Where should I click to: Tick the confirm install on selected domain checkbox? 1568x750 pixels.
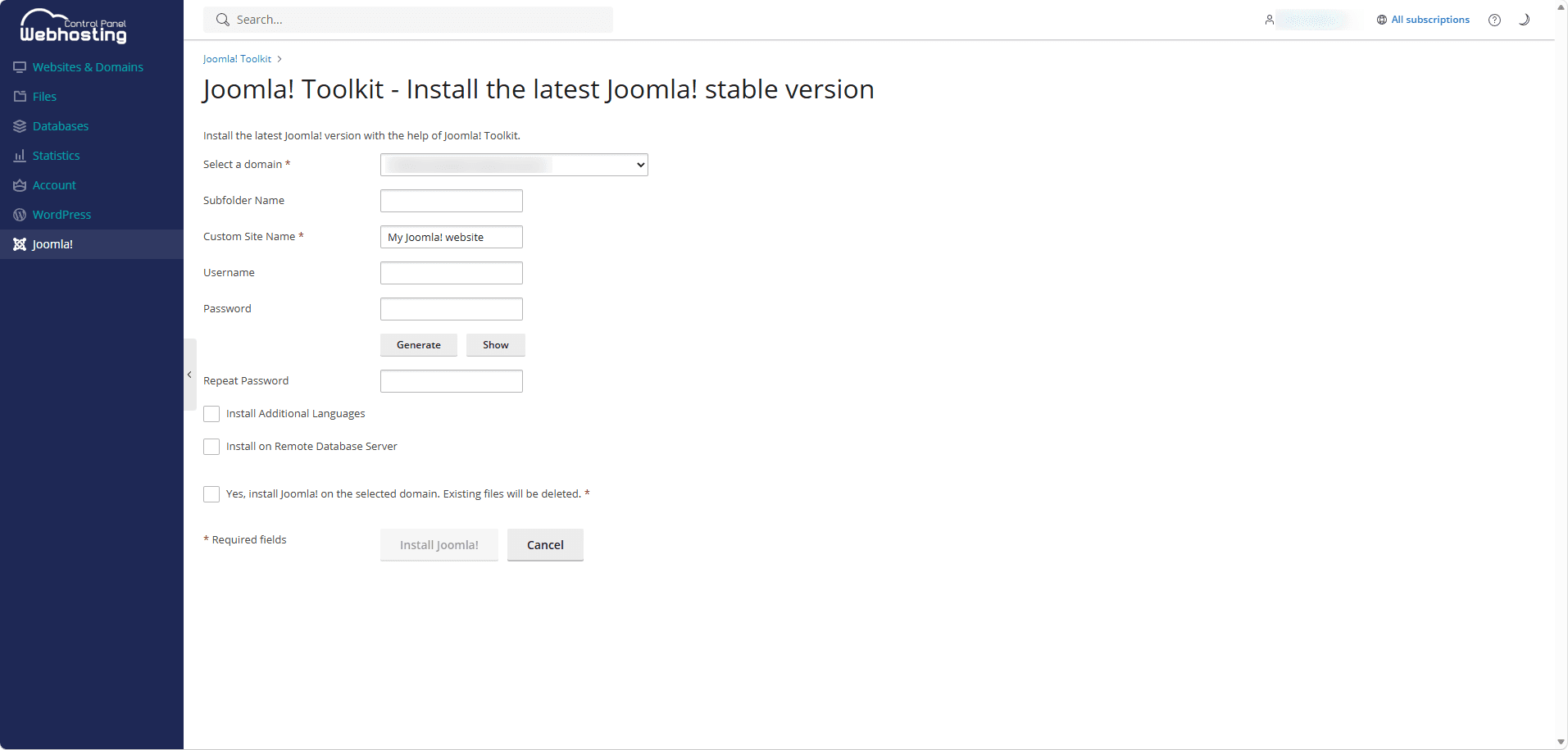click(x=211, y=494)
